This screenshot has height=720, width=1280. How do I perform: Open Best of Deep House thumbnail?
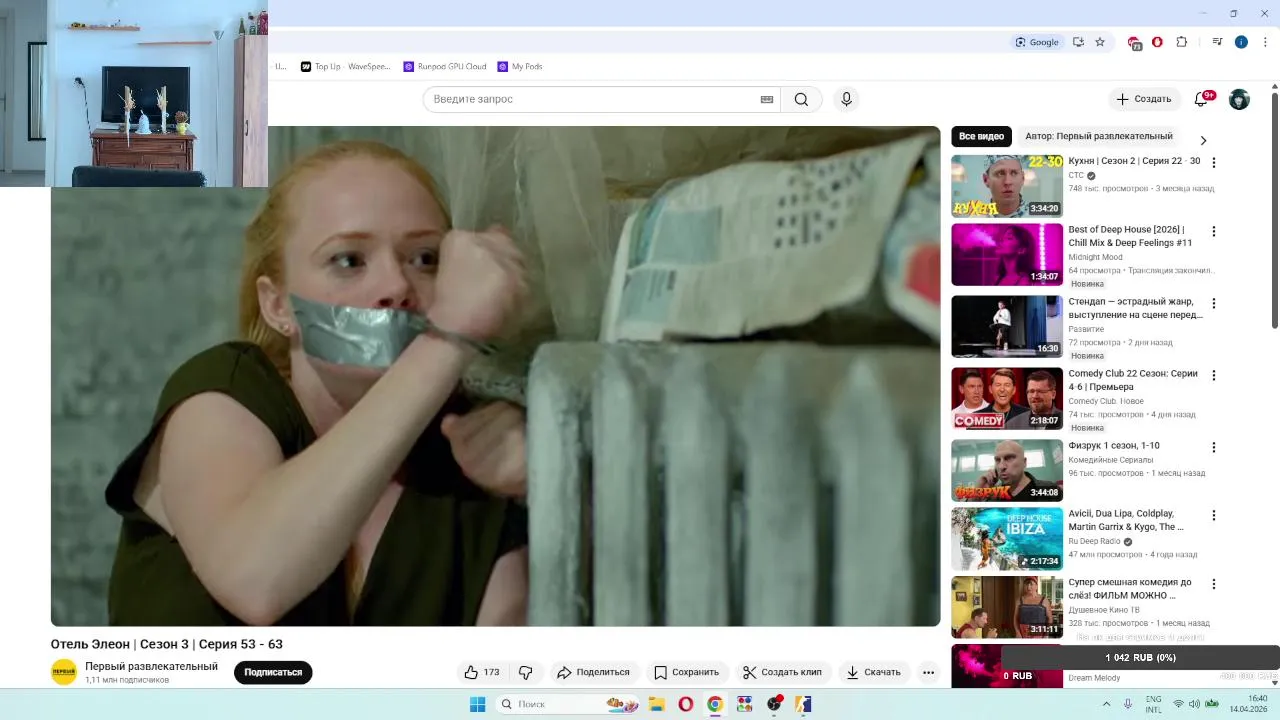[1007, 254]
